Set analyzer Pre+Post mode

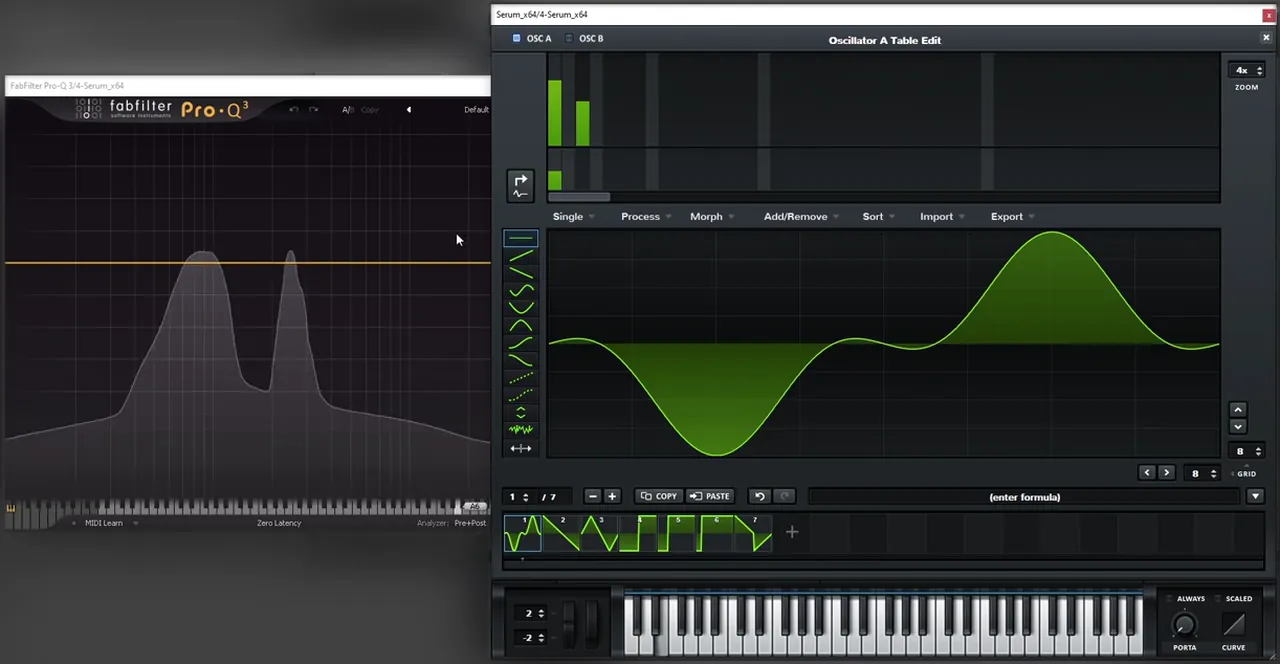click(x=470, y=523)
